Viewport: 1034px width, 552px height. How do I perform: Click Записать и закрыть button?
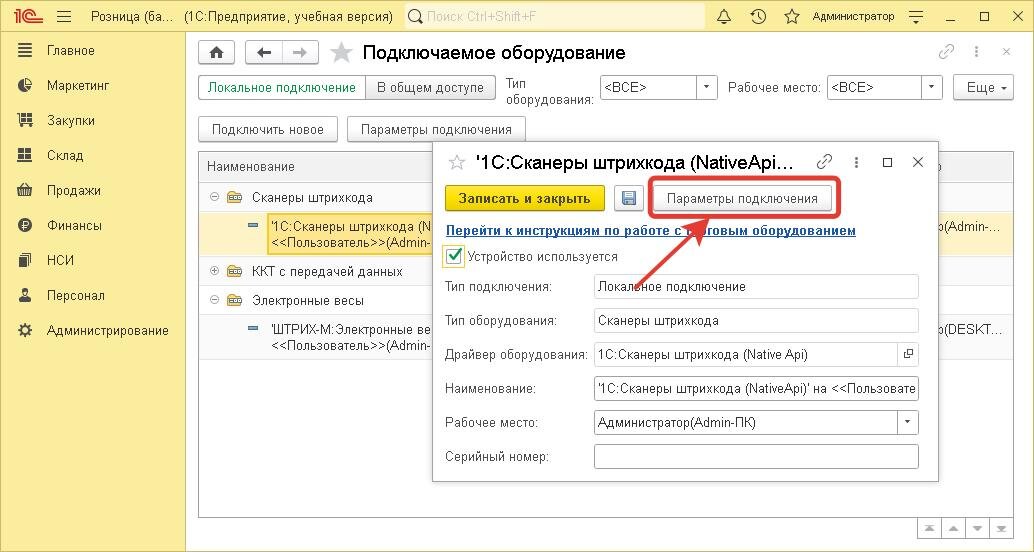[525, 199]
